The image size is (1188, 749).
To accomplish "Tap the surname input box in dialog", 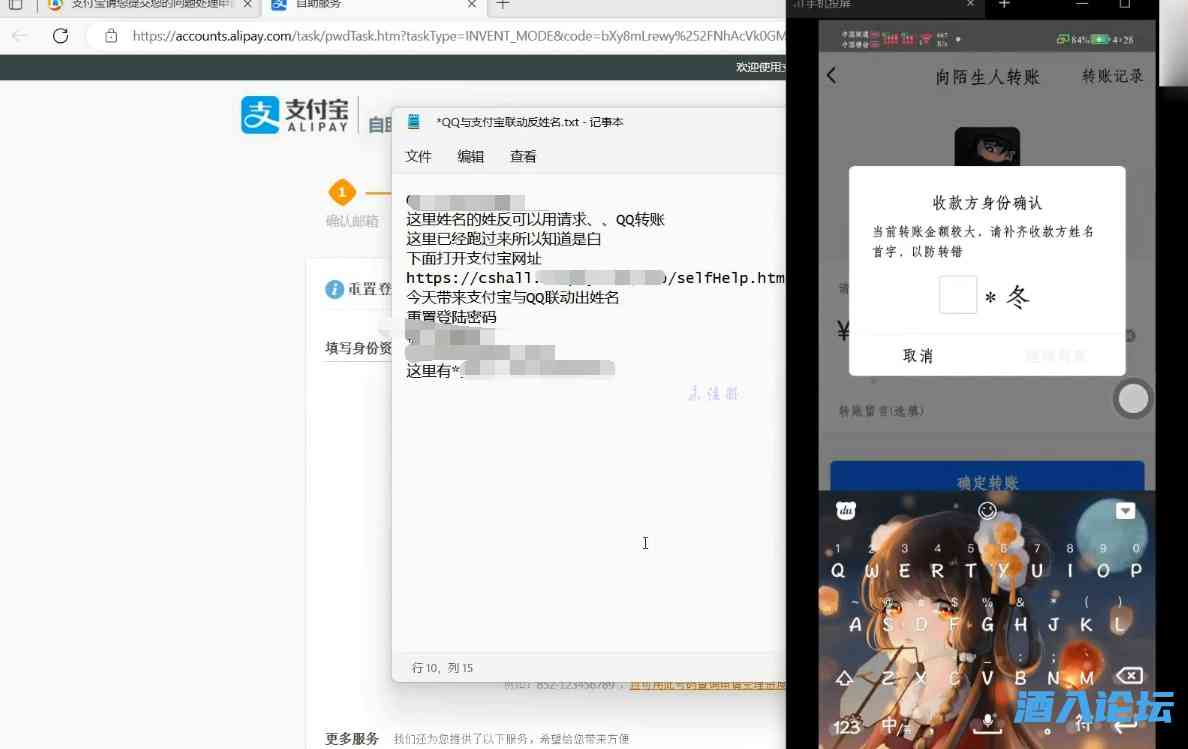I will coord(958,295).
